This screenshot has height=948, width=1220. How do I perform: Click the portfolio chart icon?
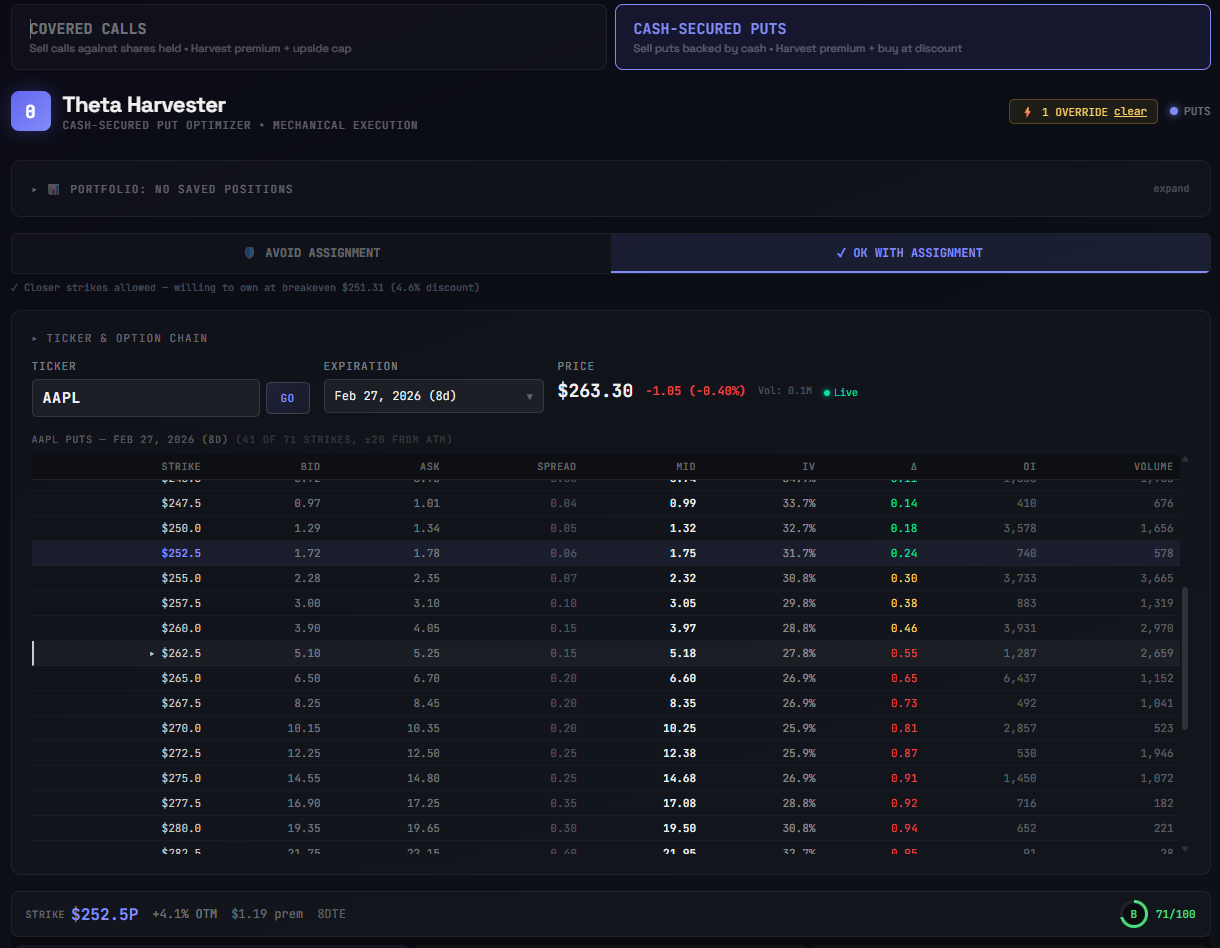click(52, 188)
